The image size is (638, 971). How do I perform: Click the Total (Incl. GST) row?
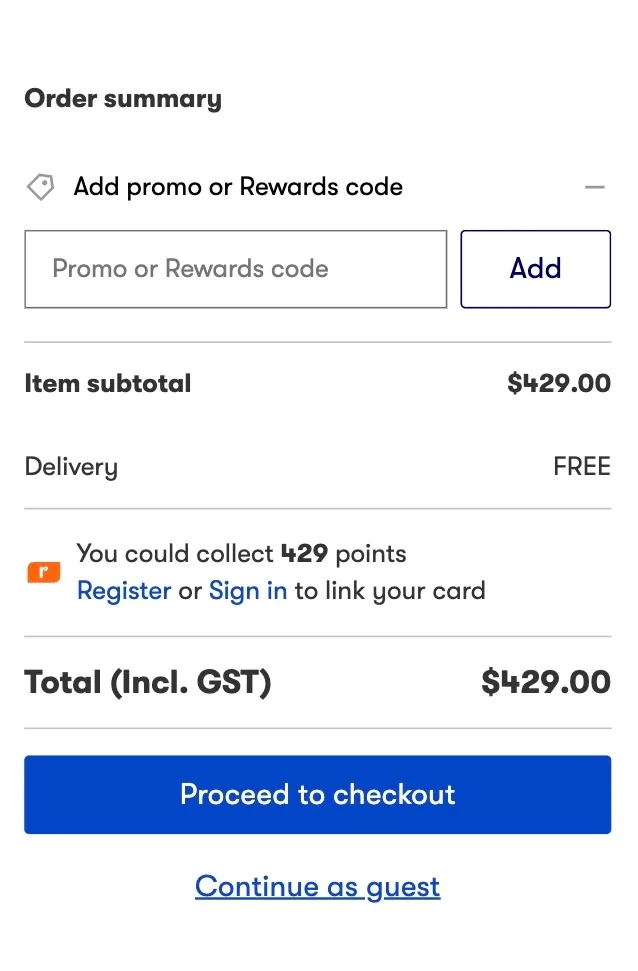click(147, 681)
